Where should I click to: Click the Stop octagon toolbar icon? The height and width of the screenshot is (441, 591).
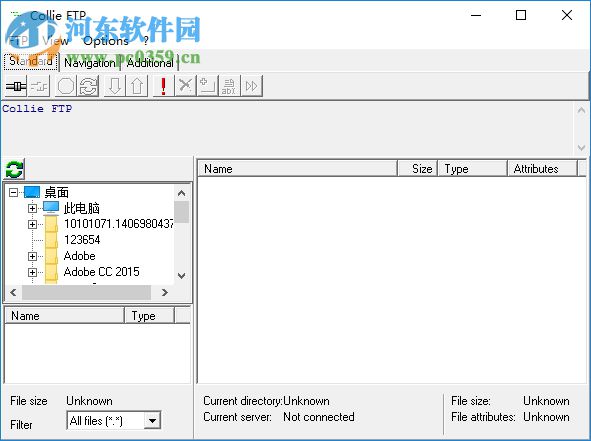coord(66,86)
